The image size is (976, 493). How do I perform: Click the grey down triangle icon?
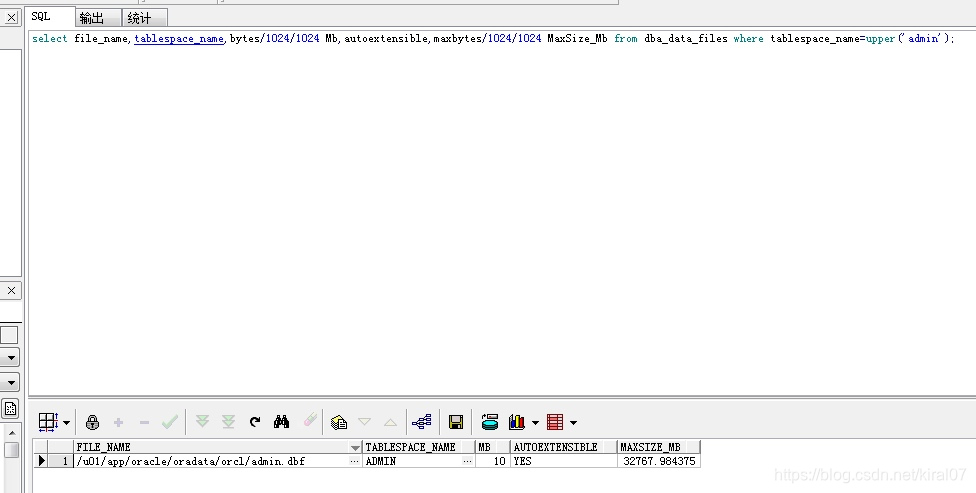tap(365, 422)
